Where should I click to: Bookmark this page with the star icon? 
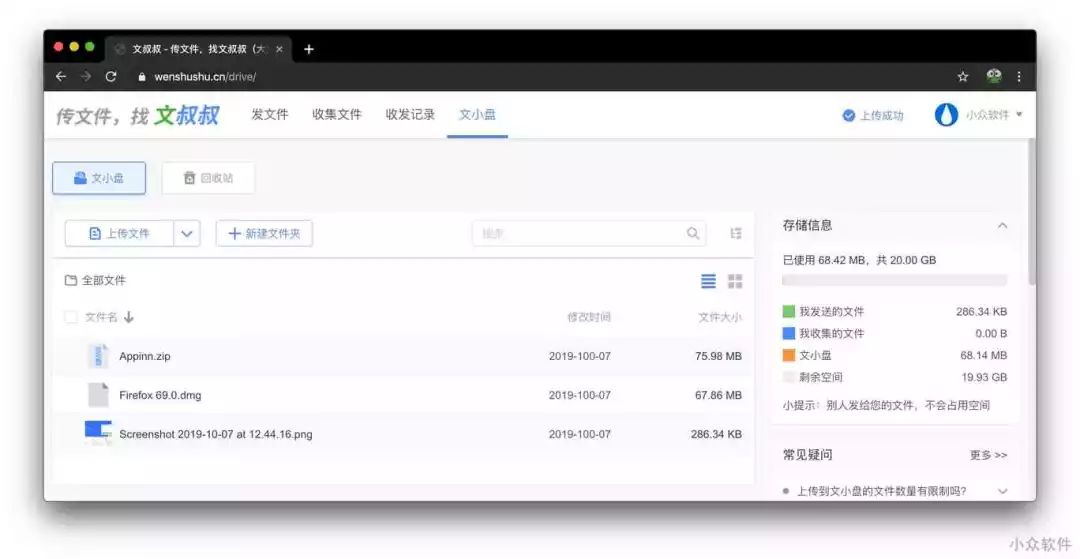coord(963,76)
